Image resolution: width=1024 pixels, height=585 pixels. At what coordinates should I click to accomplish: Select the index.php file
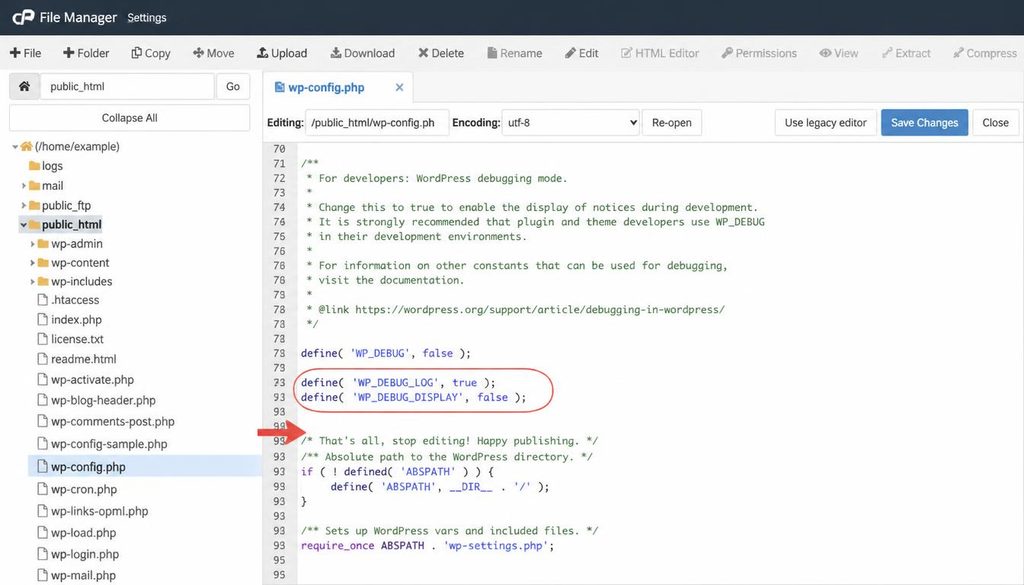pos(70,320)
